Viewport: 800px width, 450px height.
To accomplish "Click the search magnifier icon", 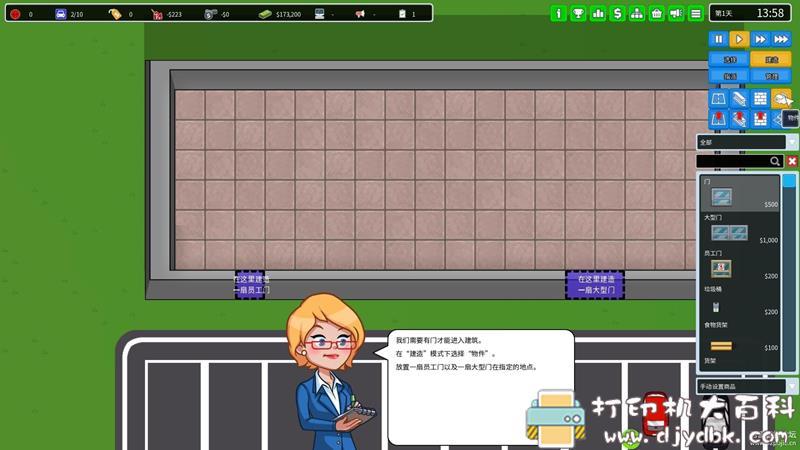I will click(775, 161).
